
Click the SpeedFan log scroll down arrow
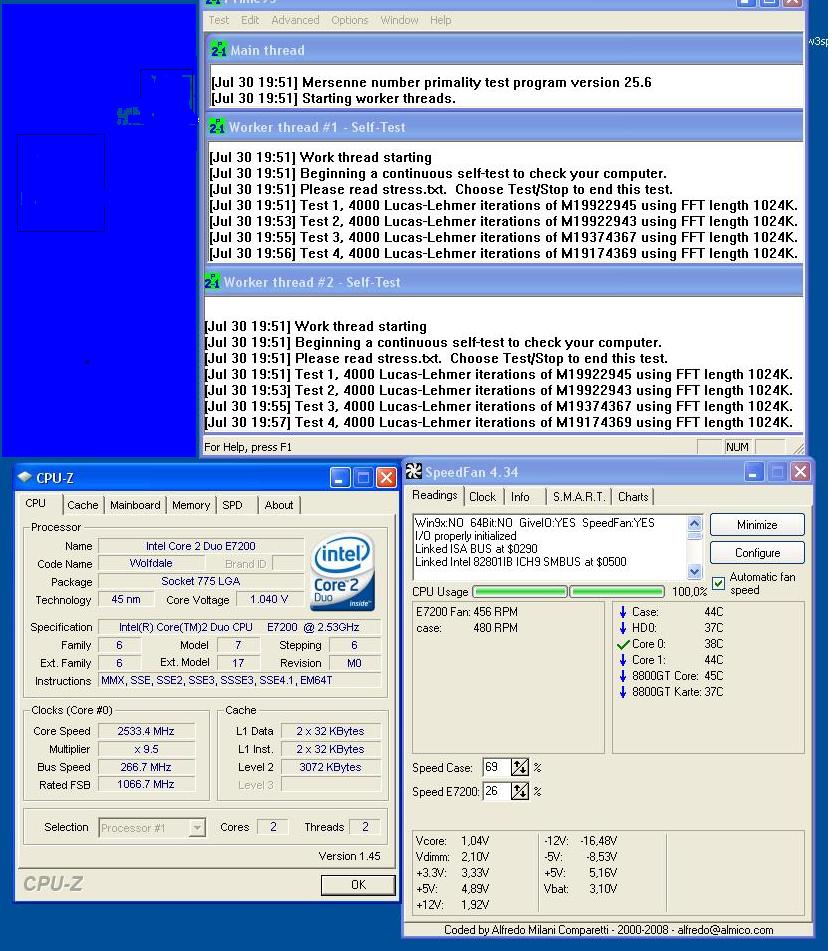(694, 571)
